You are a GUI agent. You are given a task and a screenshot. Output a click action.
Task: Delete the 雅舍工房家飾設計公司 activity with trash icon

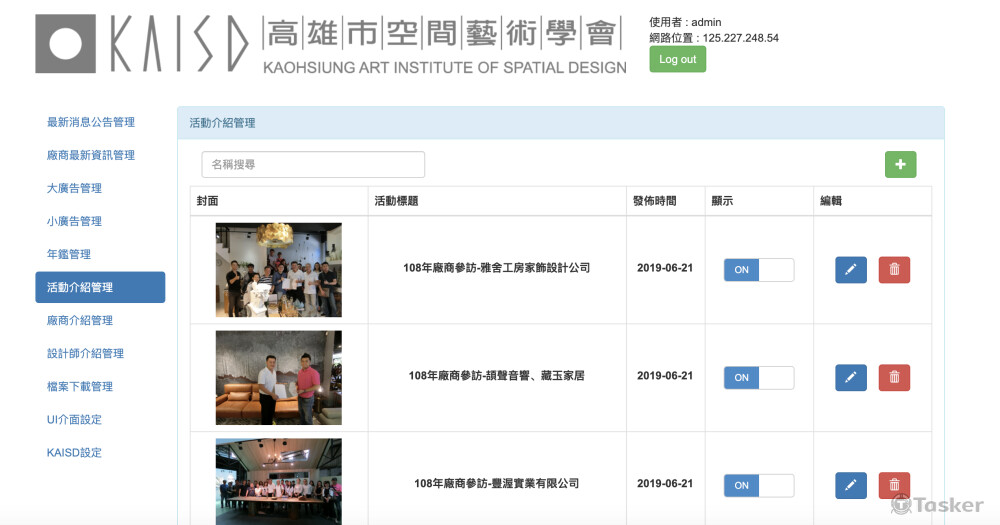pos(894,270)
